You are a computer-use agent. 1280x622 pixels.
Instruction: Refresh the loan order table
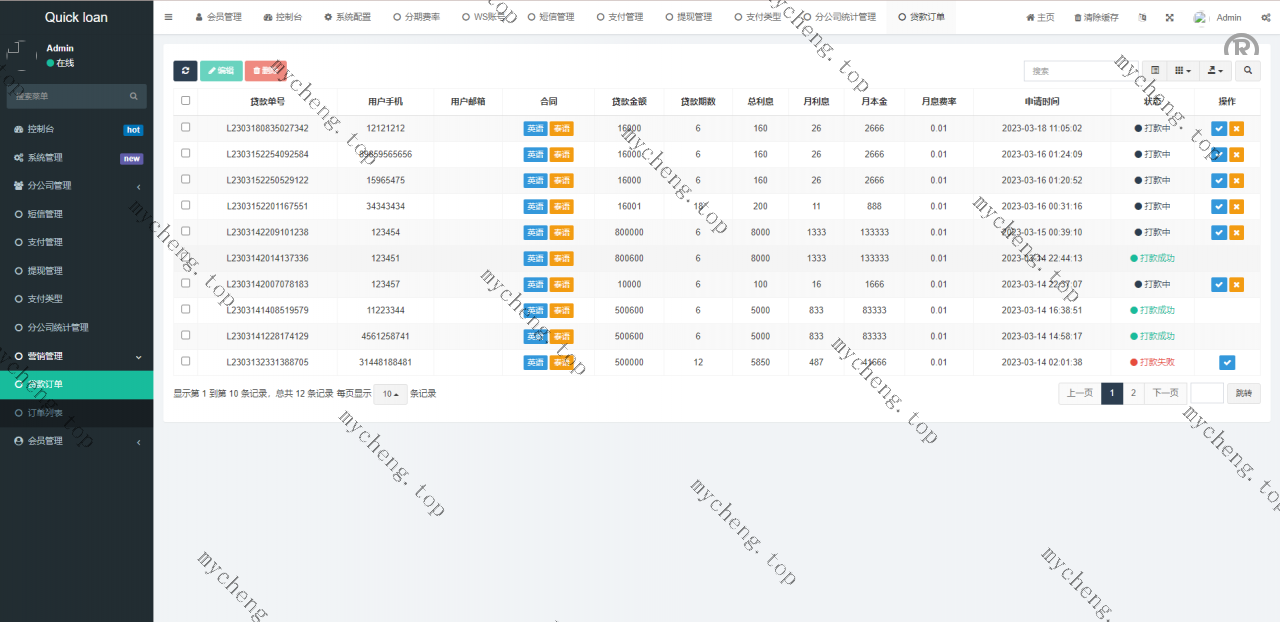pos(185,71)
